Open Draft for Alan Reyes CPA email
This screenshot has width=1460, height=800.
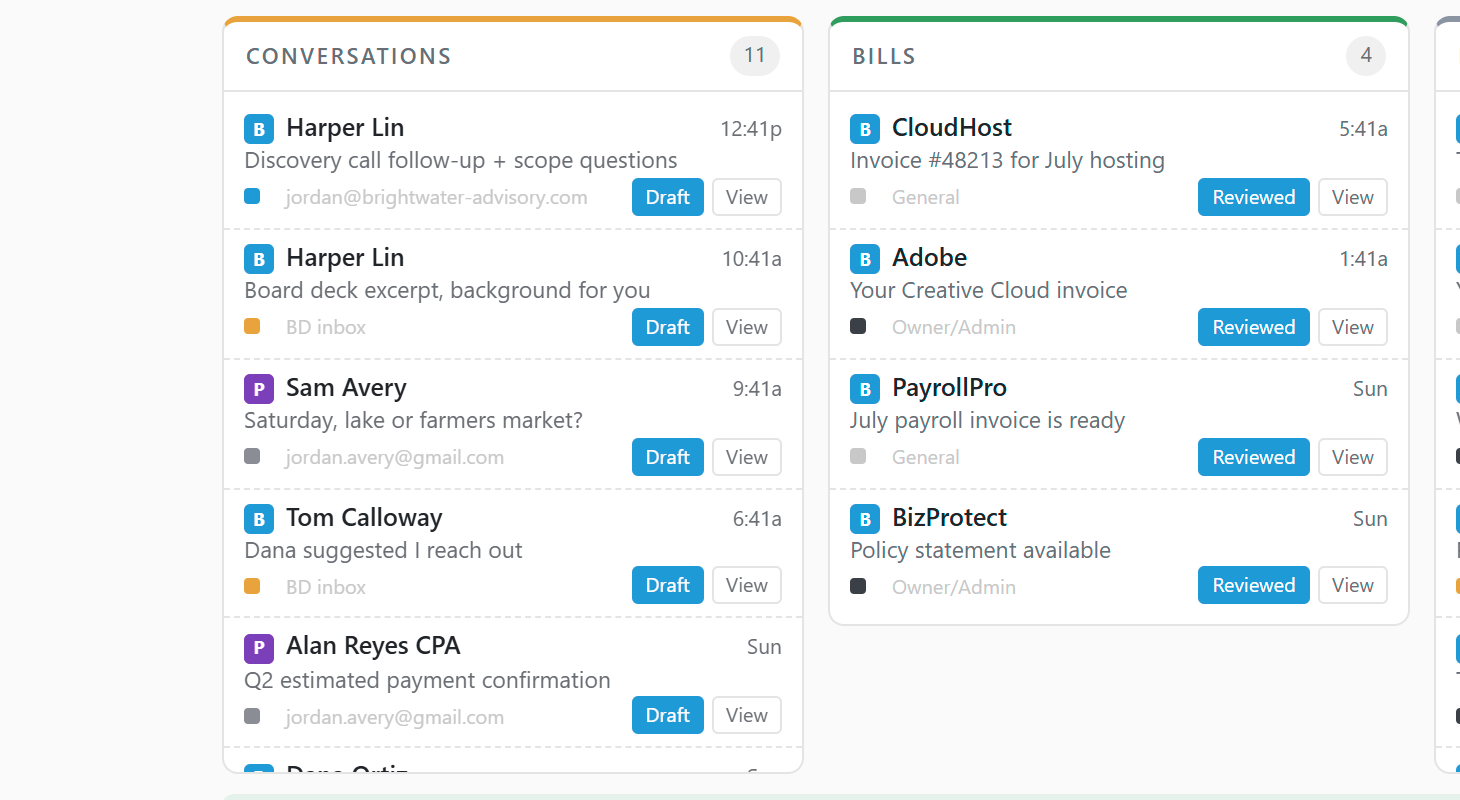tap(668, 715)
